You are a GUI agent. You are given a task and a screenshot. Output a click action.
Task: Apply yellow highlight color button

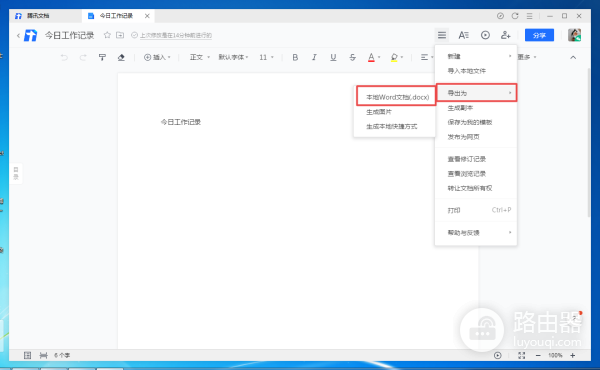(x=394, y=57)
